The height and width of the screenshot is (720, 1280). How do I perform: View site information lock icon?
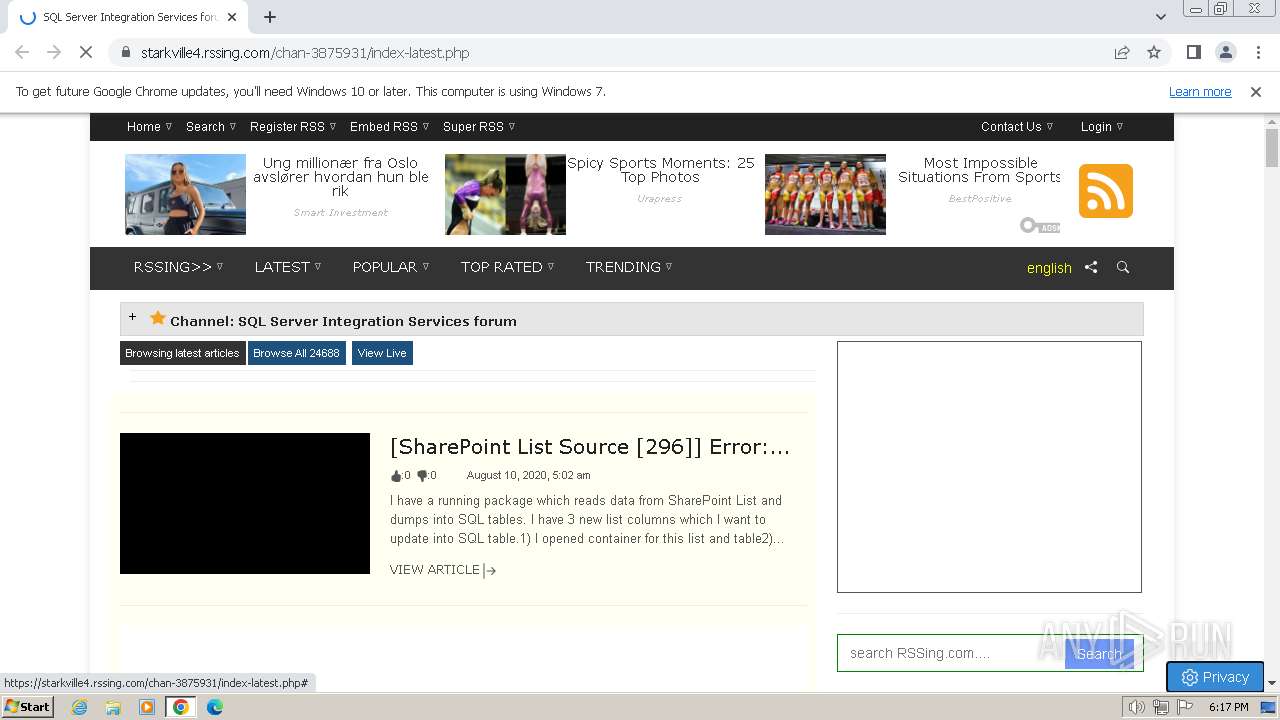125,52
